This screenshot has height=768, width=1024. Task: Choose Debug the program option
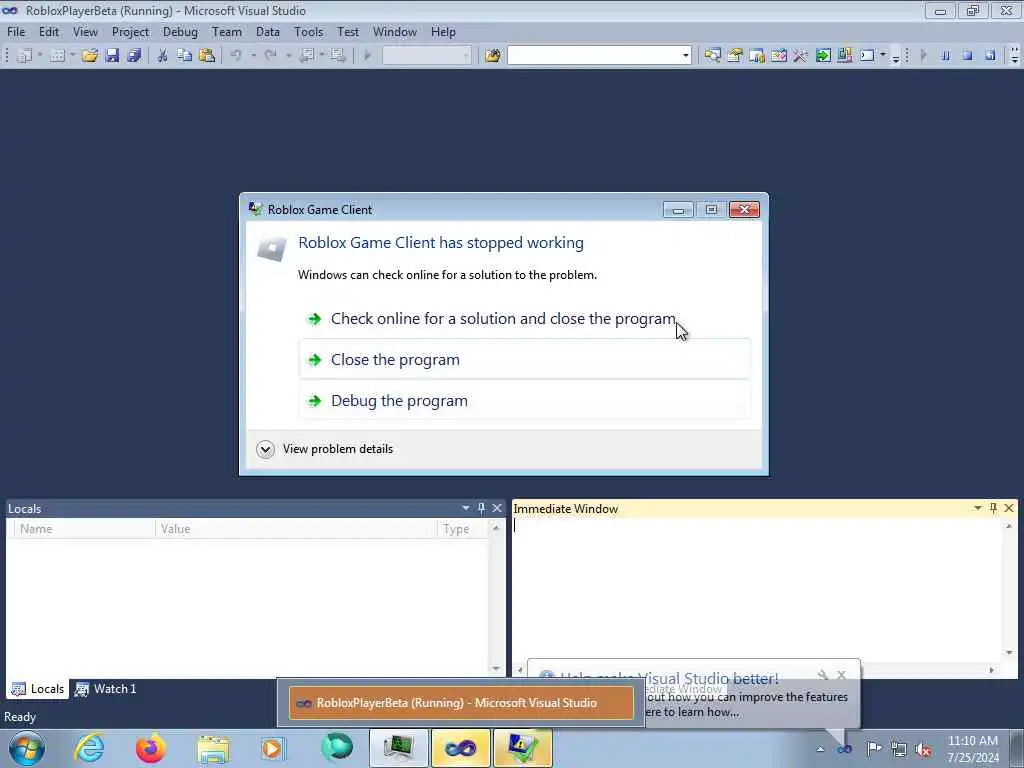tap(524, 401)
